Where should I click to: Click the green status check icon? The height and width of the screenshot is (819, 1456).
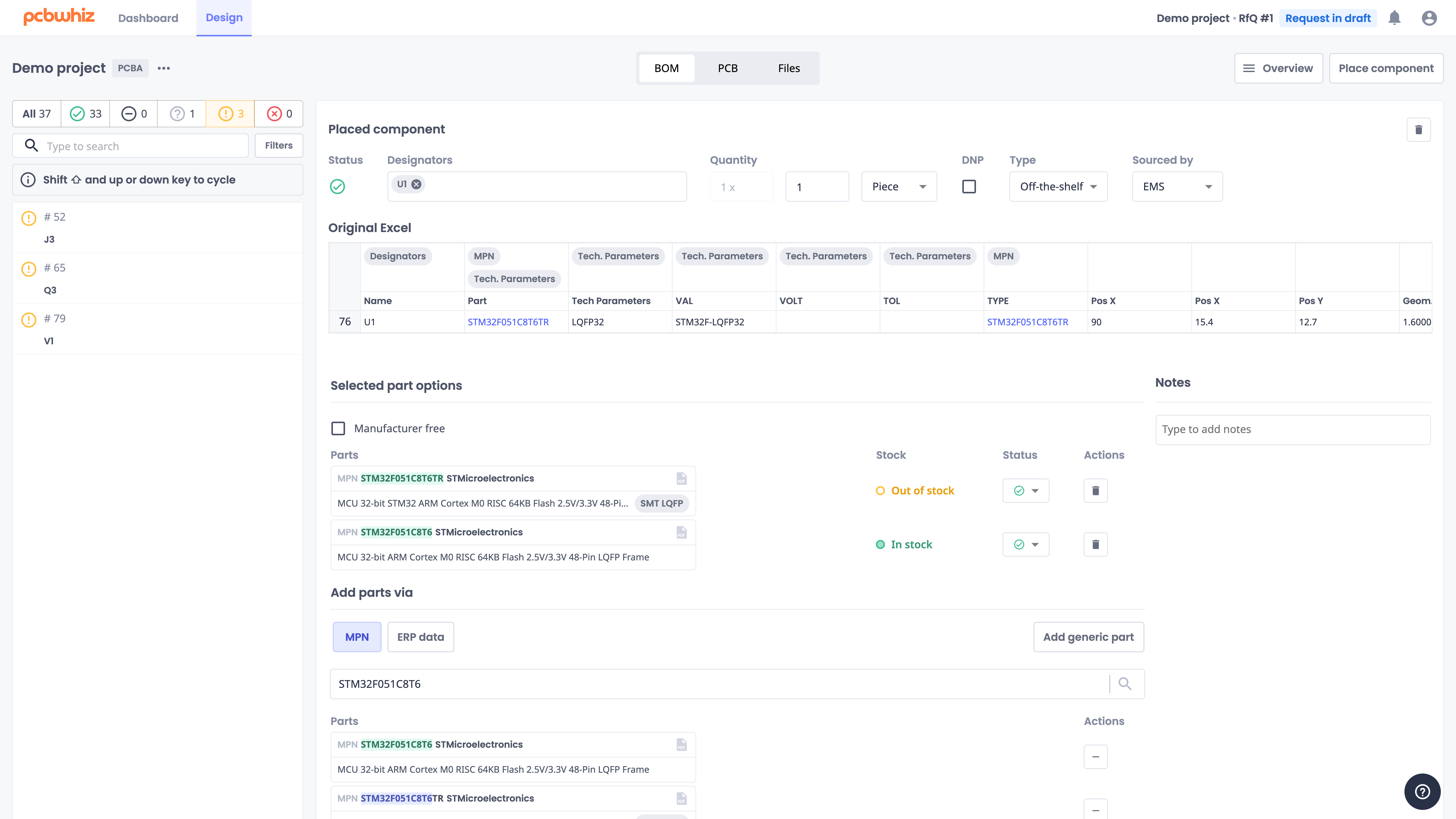337,187
